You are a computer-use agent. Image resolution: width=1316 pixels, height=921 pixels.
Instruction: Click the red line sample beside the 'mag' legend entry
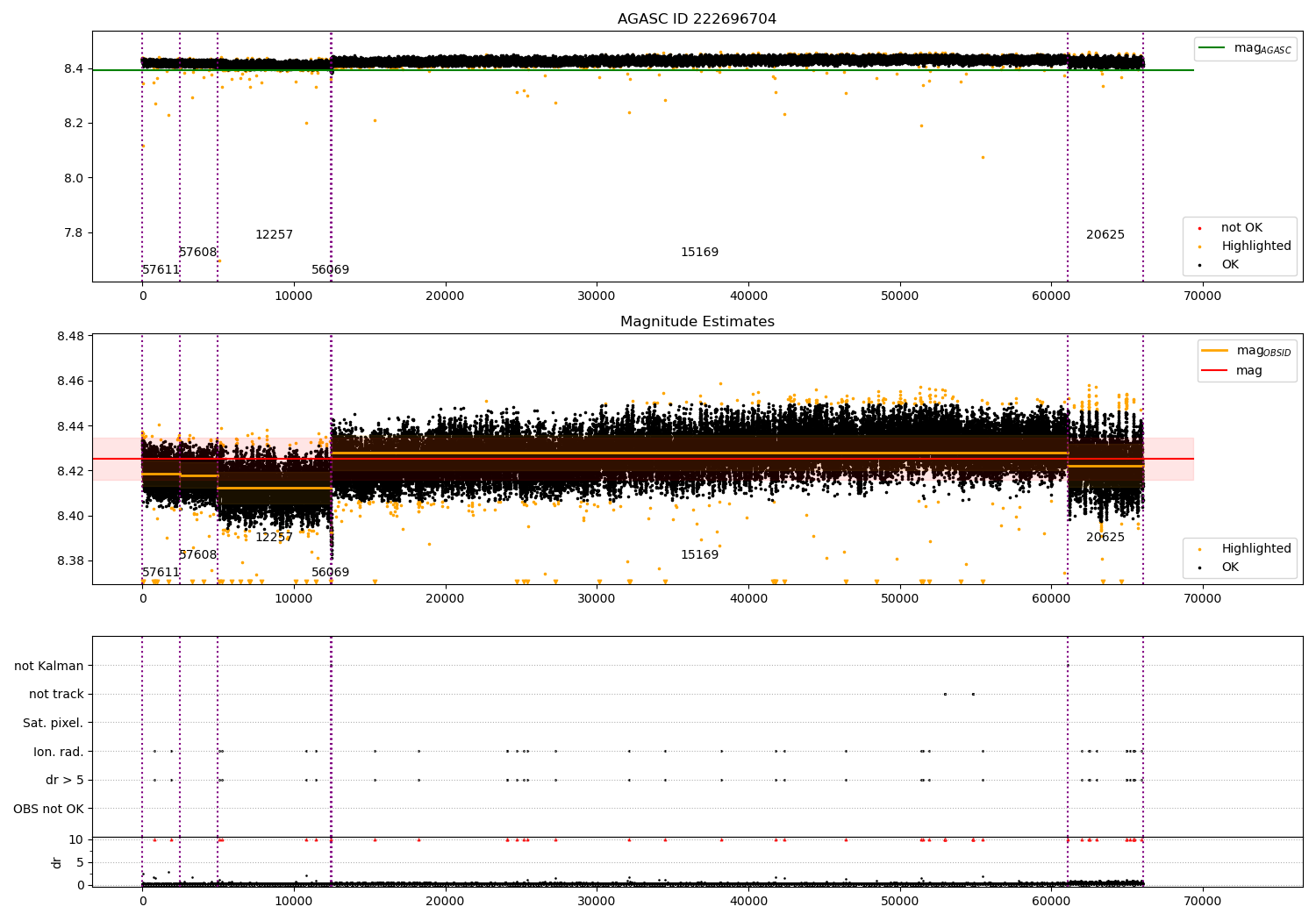click(1215, 371)
